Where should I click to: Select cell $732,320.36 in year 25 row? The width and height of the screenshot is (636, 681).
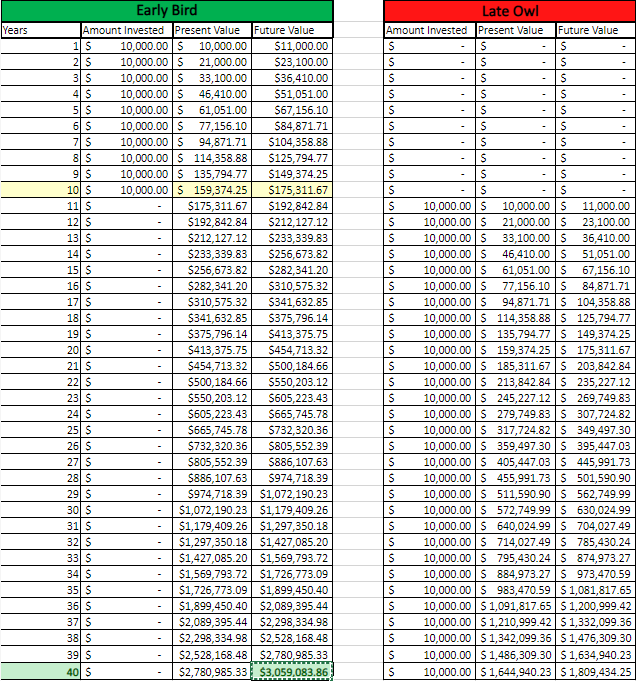coord(292,430)
